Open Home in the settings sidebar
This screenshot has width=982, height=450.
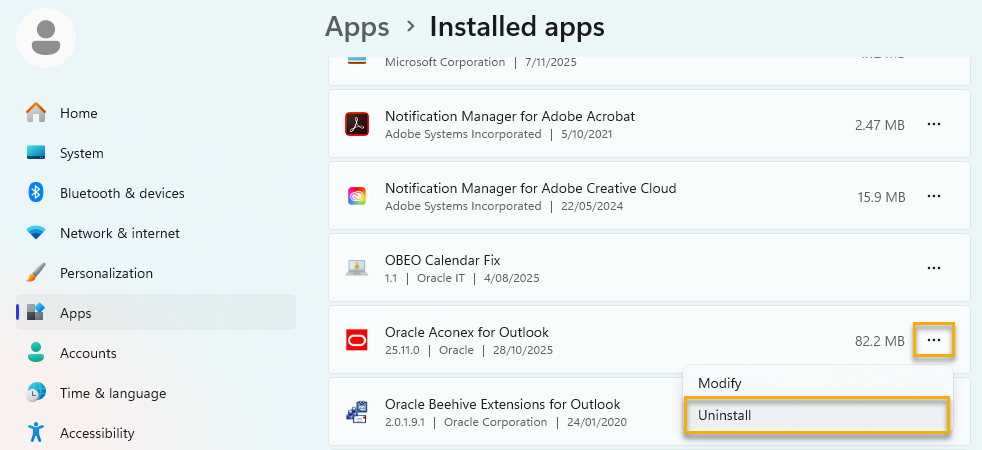78,113
